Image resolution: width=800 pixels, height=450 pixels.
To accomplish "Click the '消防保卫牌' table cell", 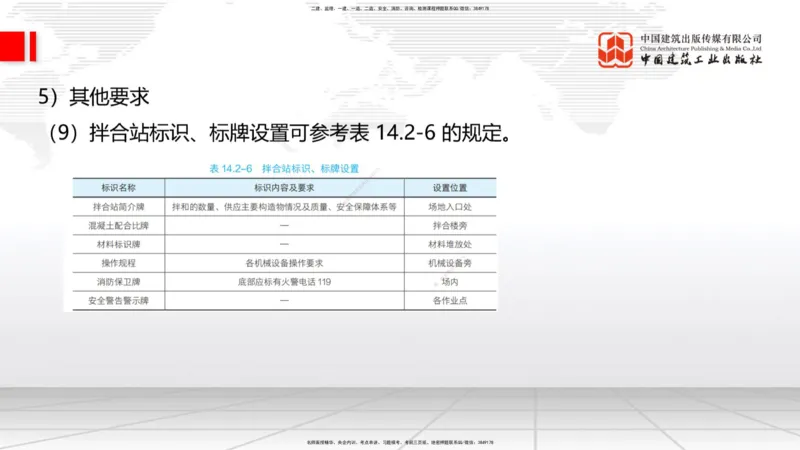I will pos(118,281).
